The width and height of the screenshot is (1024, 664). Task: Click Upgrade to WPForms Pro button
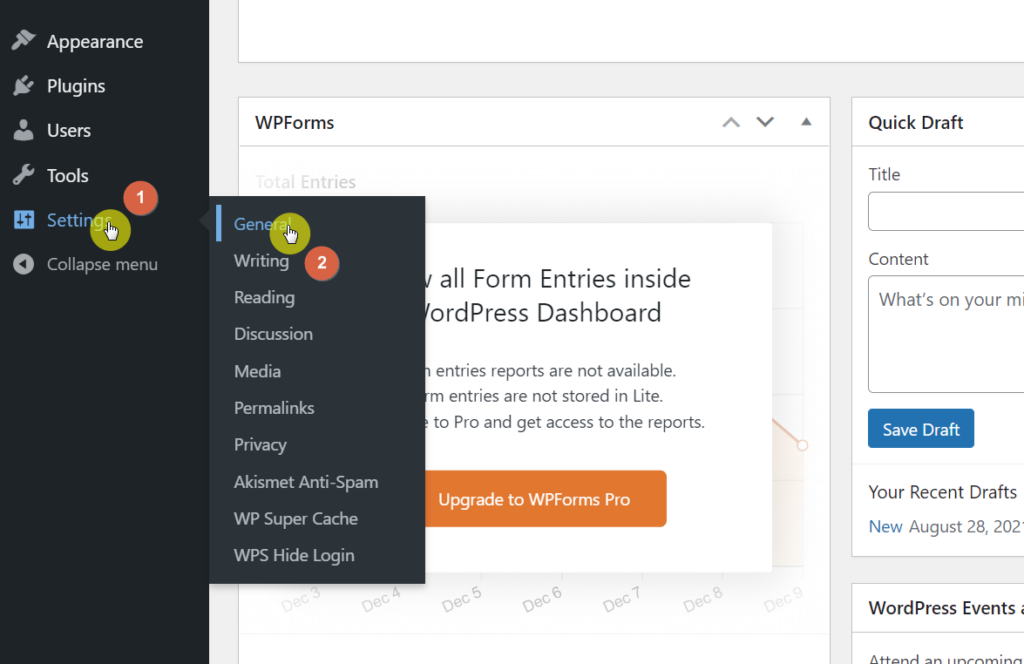click(x=545, y=499)
